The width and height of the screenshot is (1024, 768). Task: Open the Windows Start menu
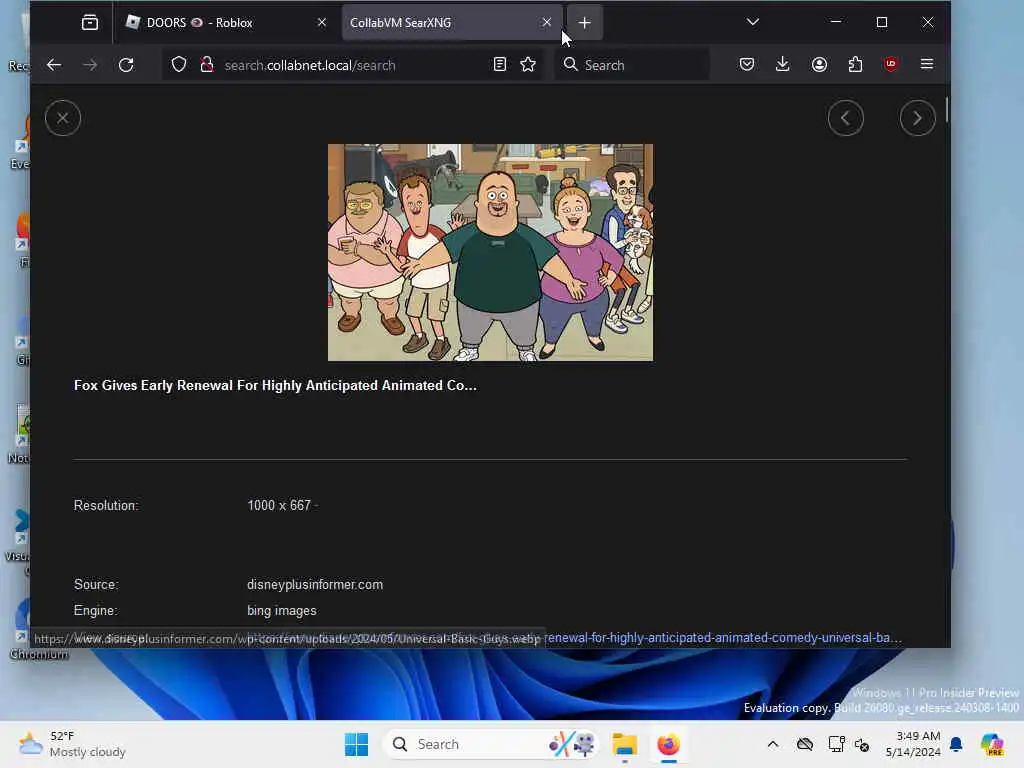(x=357, y=744)
